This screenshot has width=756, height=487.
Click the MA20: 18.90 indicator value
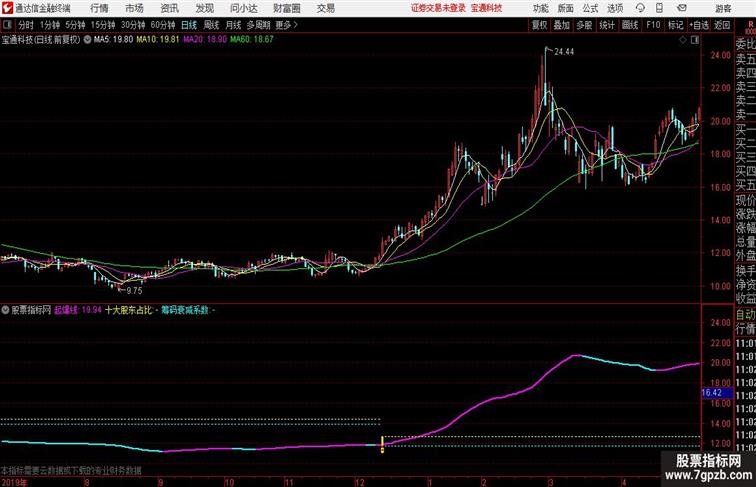[x=205, y=40]
